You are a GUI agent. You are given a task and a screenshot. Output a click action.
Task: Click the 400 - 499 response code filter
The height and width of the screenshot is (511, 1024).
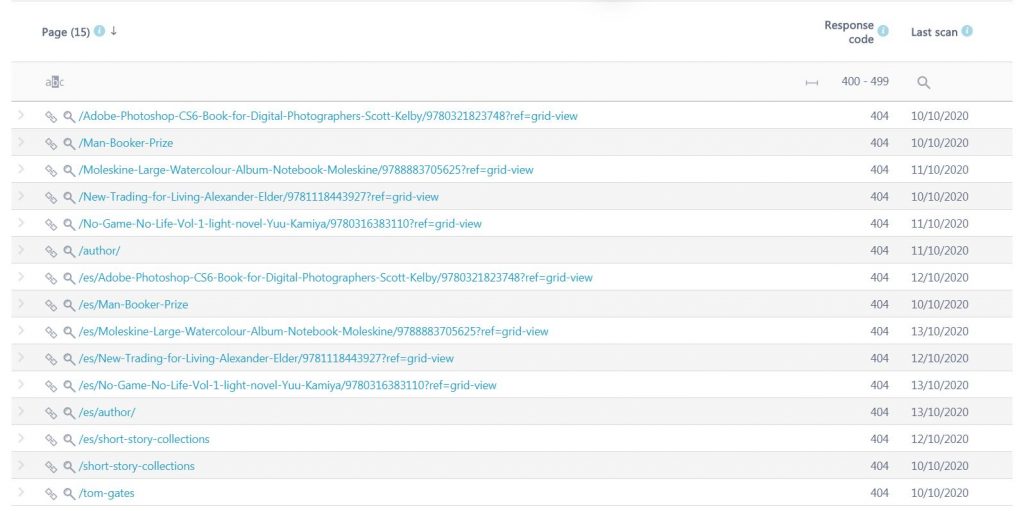coord(865,82)
